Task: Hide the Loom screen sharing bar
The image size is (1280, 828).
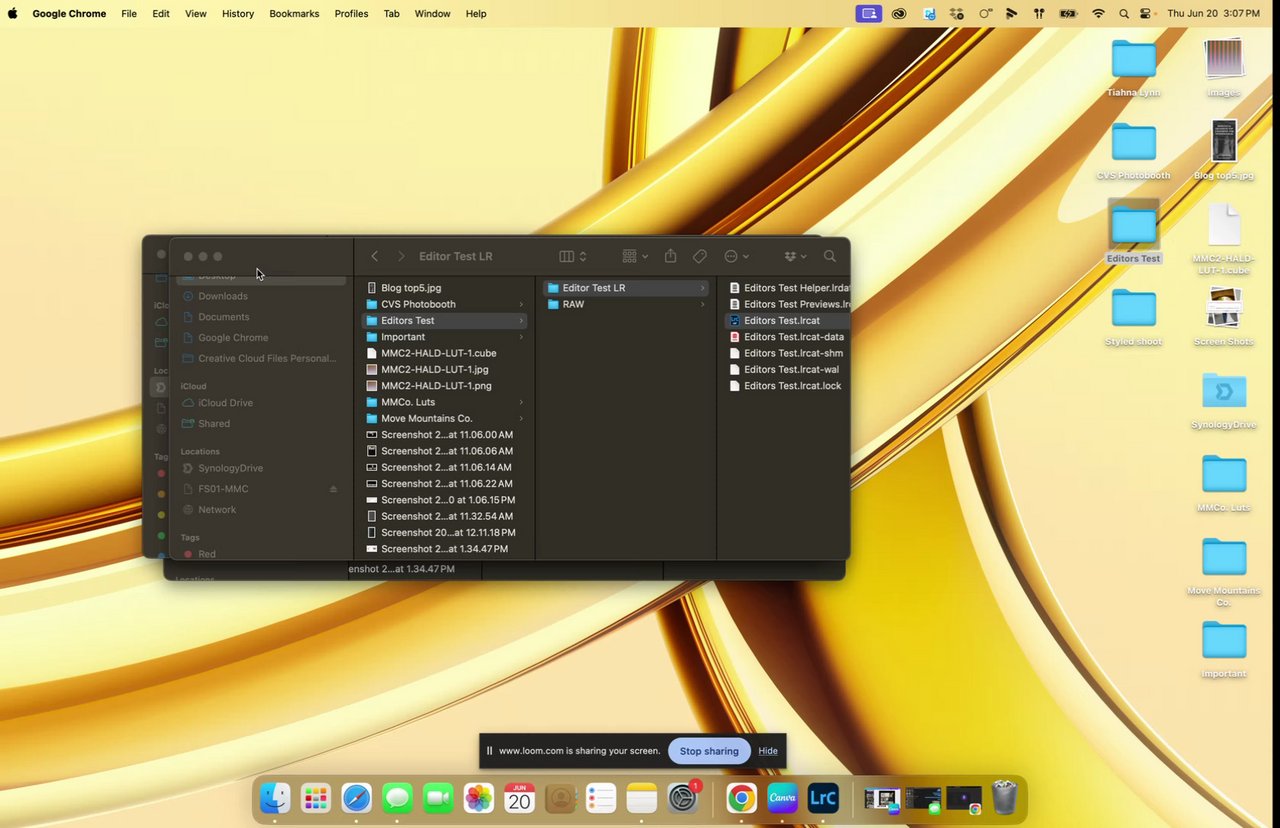Action: (x=768, y=751)
